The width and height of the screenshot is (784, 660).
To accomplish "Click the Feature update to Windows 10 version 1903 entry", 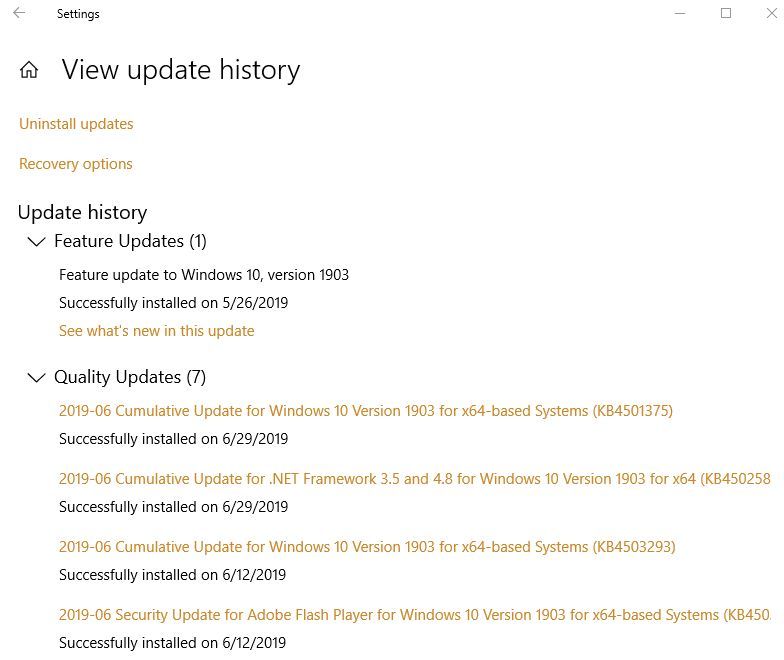I will [x=204, y=274].
